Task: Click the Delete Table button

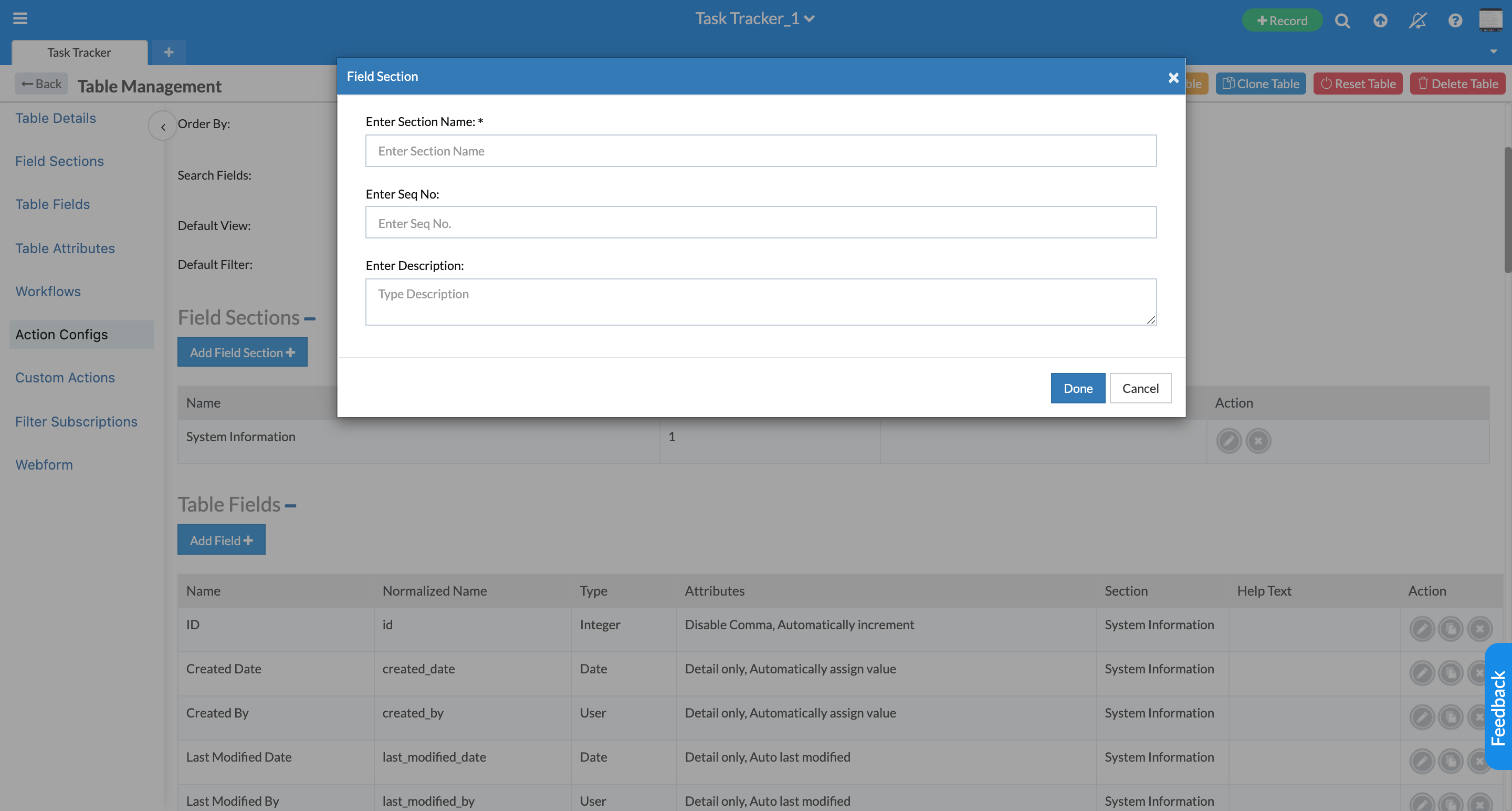Action: tap(1457, 84)
